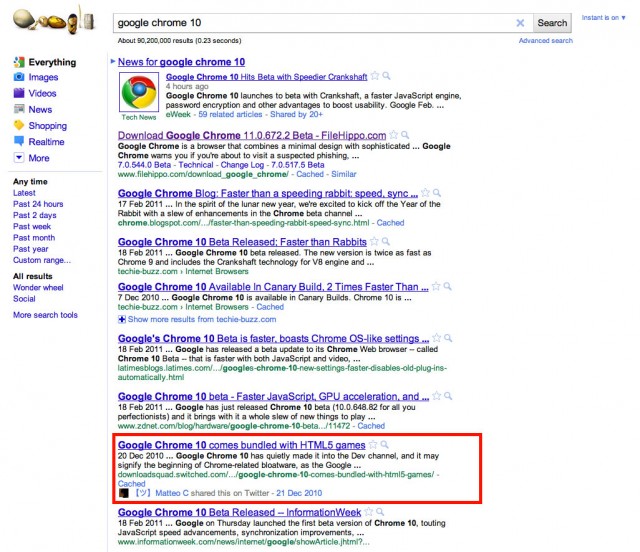Select the Realtime search category

(x=47, y=142)
